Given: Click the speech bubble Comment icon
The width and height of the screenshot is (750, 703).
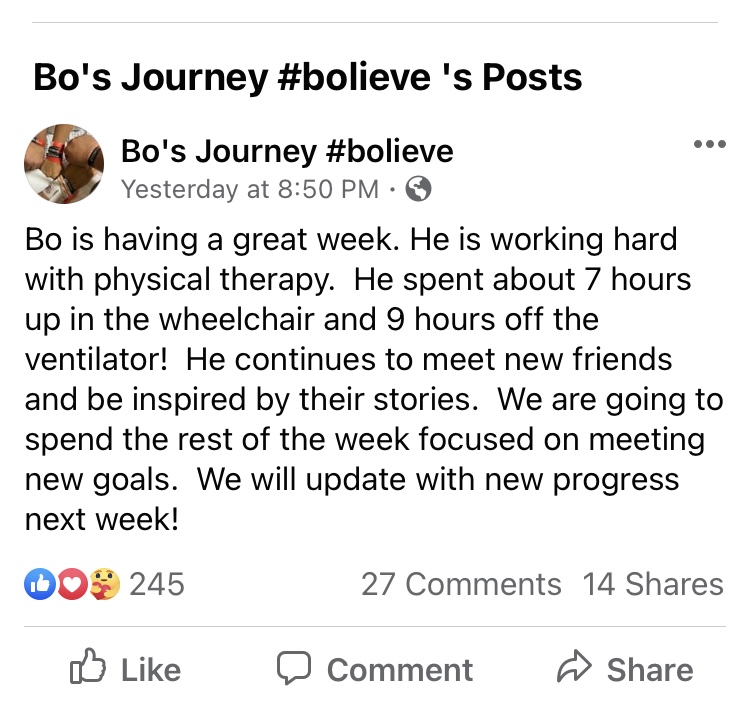Looking at the screenshot, I should [x=294, y=668].
